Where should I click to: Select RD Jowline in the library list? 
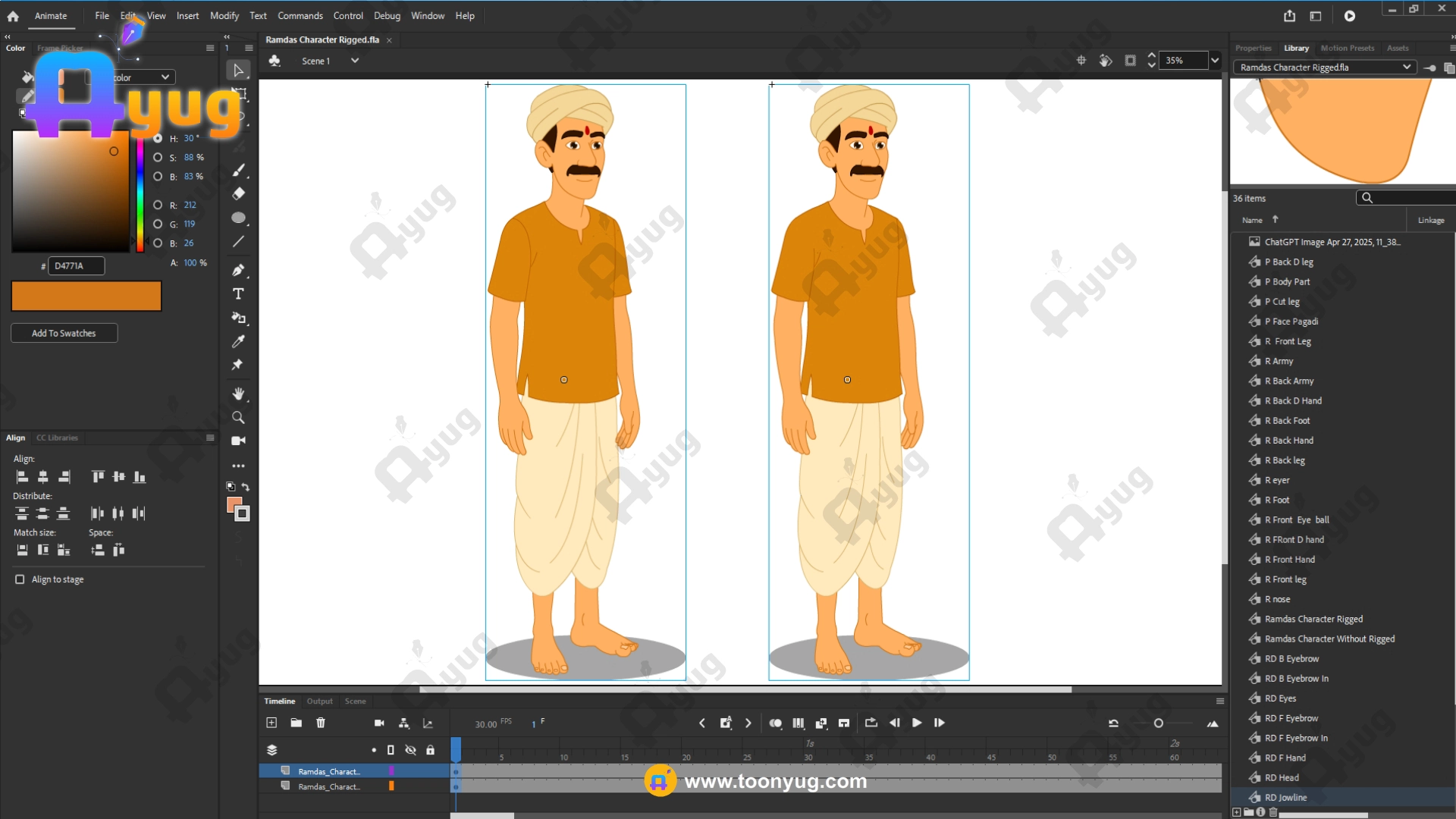point(1285,797)
